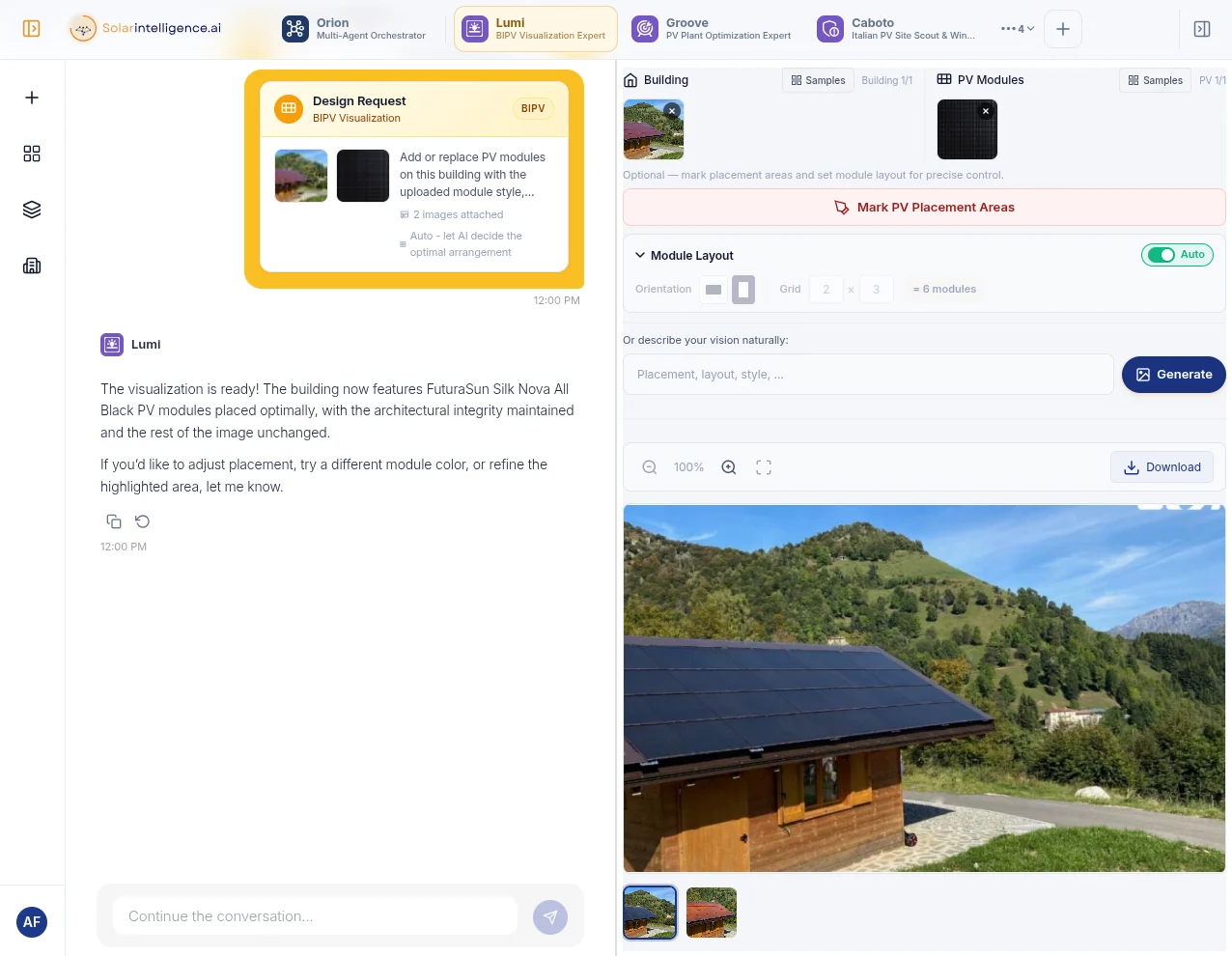Remove the uploaded building image
1232x956 pixels.
672,111
